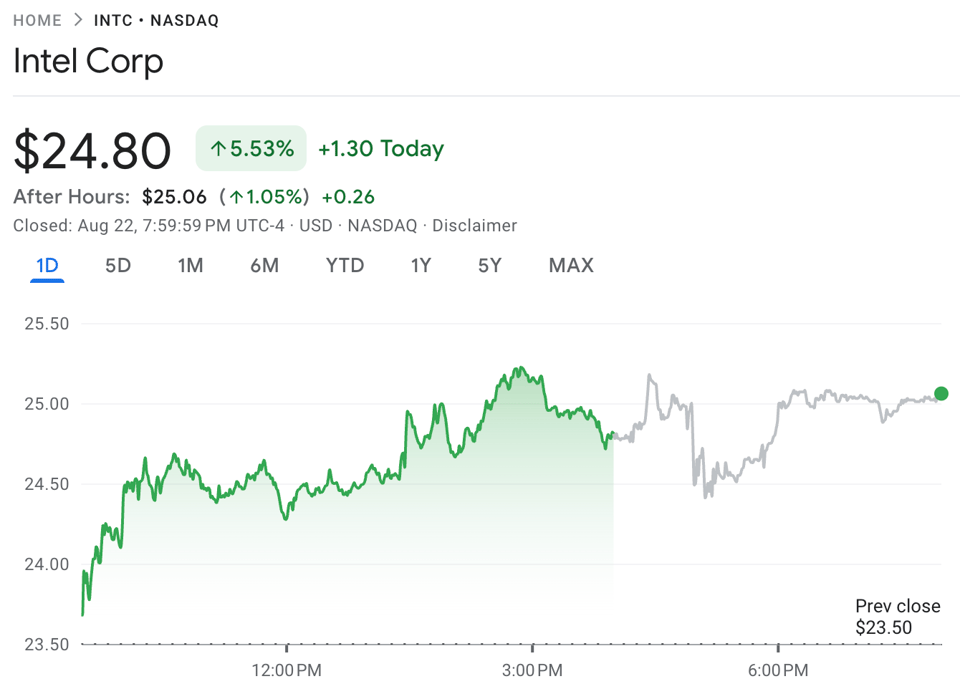View the 5Y time range
960x689 pixels.
[489, 265]
